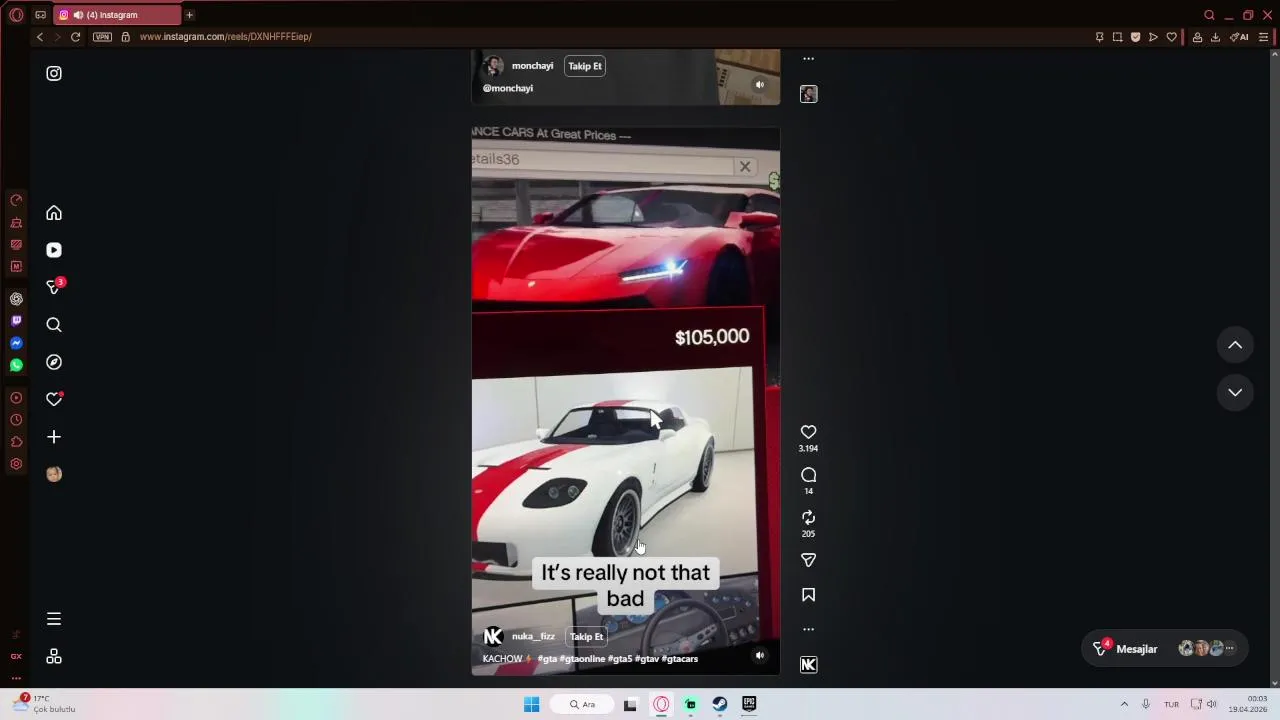Screen dimensions: 1280x720
Task: Open the Meta apps icon below hamburger menu
Action: [54, 656]
